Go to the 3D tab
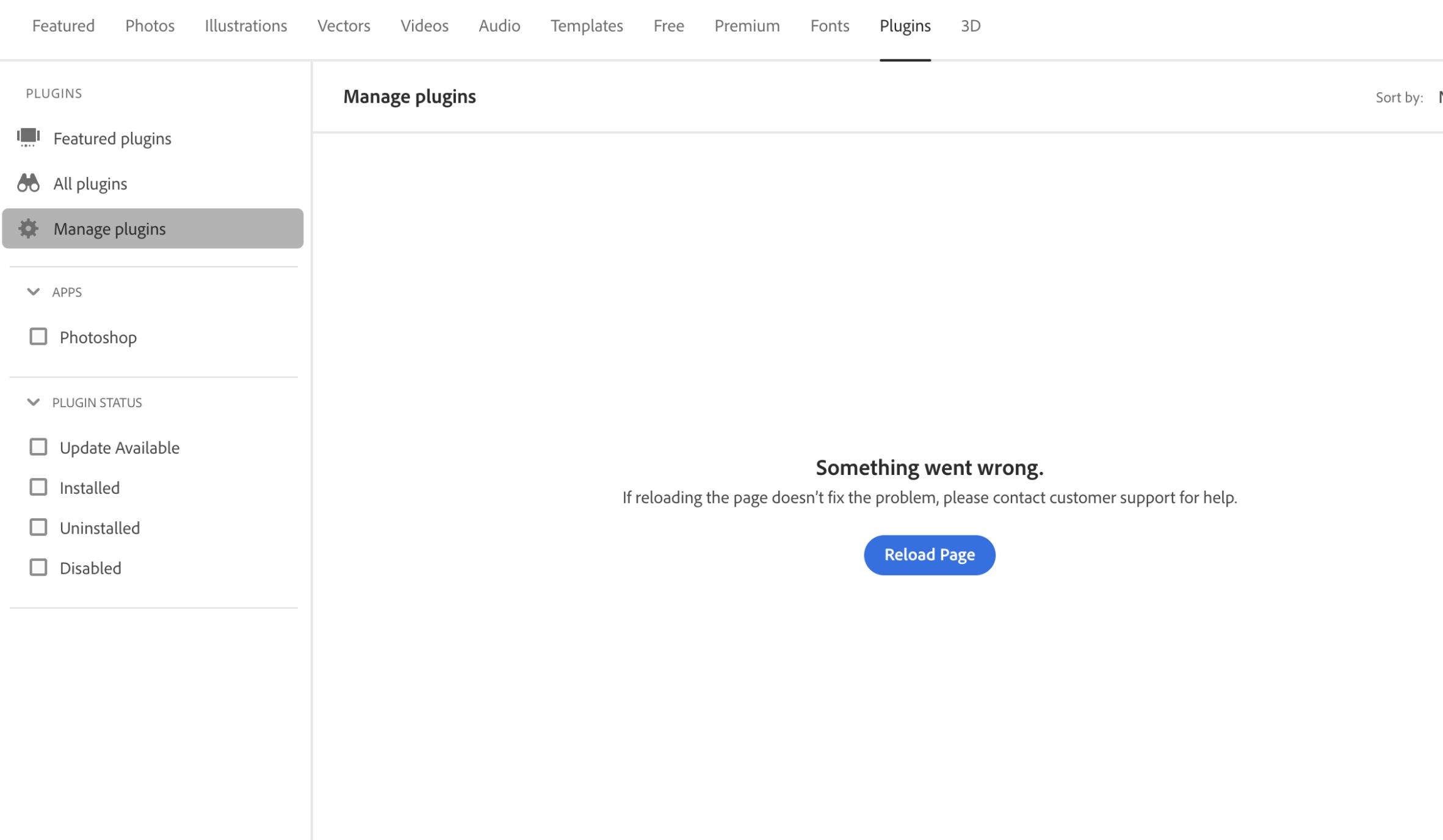Image resolution: width=1443 pixels, height=840 pixels. [971, 26]
